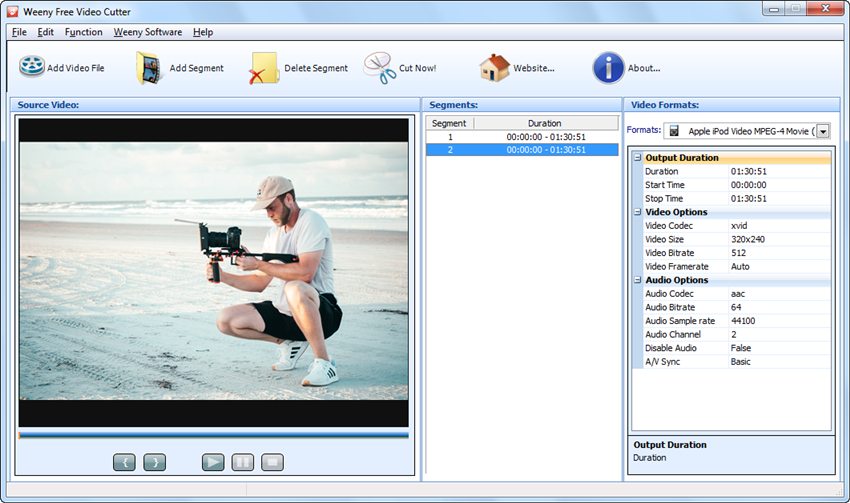Click the Add Segment toolbar icon

click(x=150, y=68)
